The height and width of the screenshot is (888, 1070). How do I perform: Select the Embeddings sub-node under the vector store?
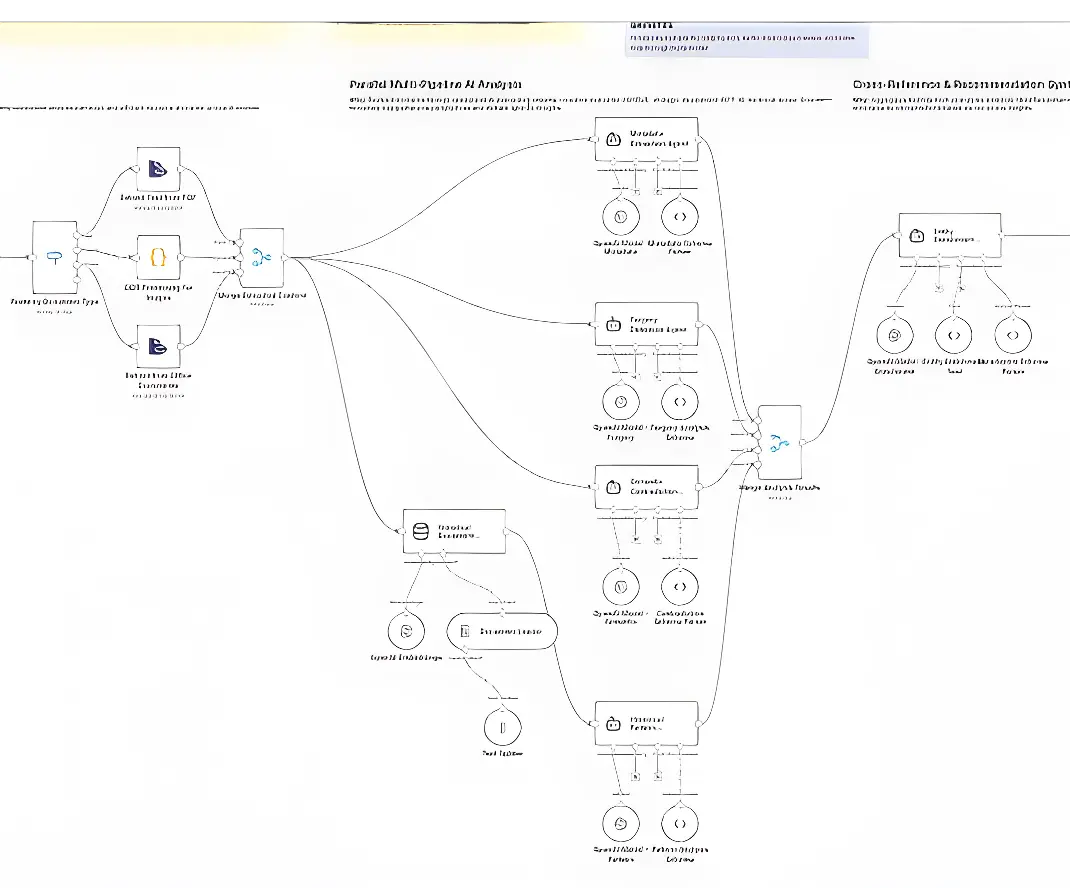pos(406,631)
